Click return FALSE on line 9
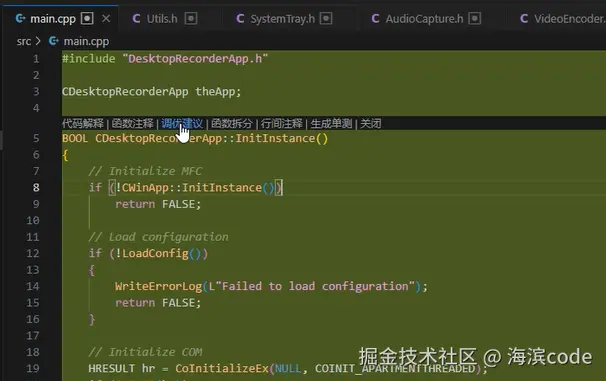This screenshot has height=381, width=606. tap(158, 204)
